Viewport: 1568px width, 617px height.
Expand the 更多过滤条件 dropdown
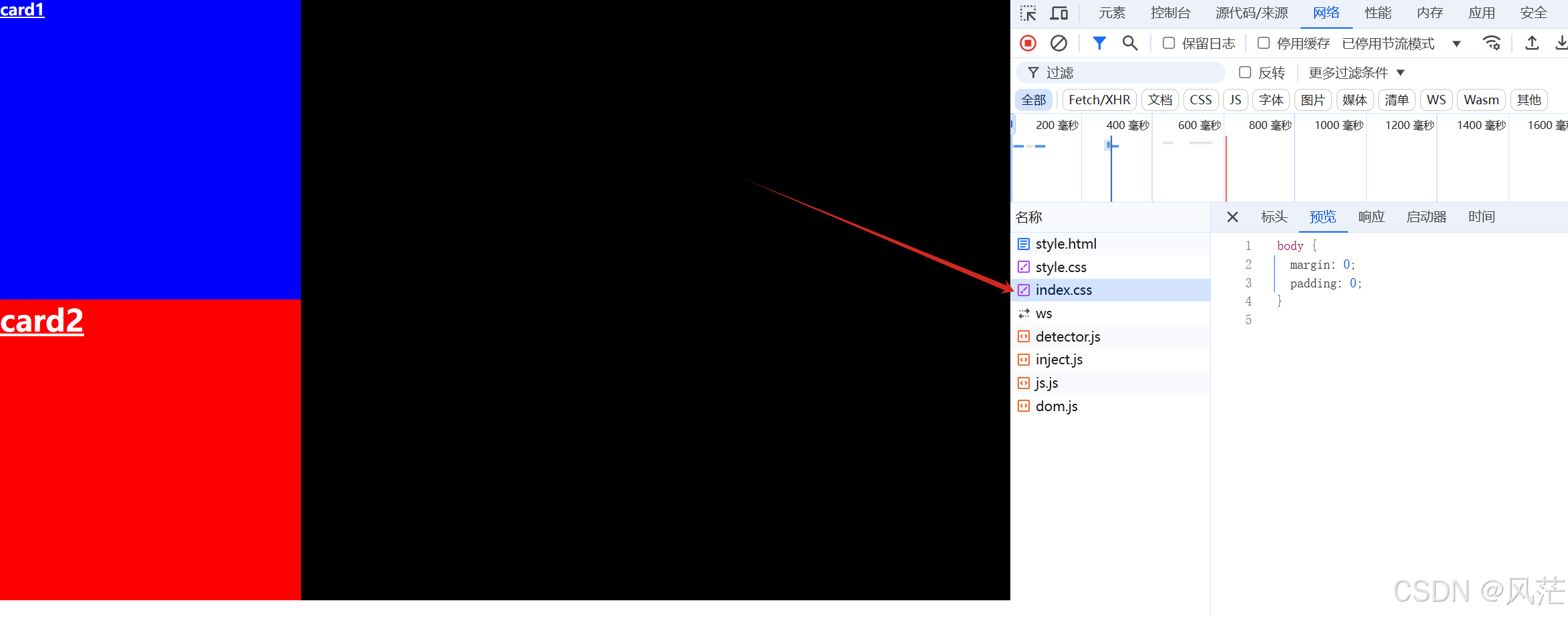coord(1357,72)
